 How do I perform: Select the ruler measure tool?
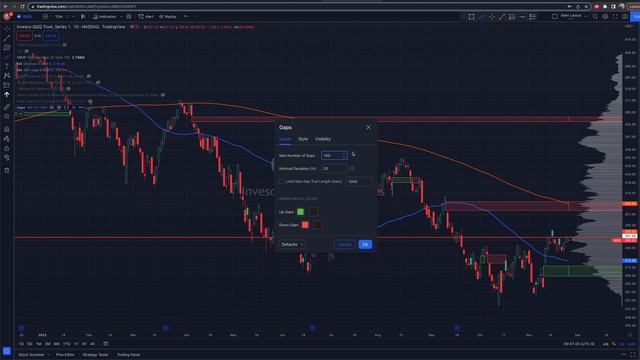click(7, 107)
